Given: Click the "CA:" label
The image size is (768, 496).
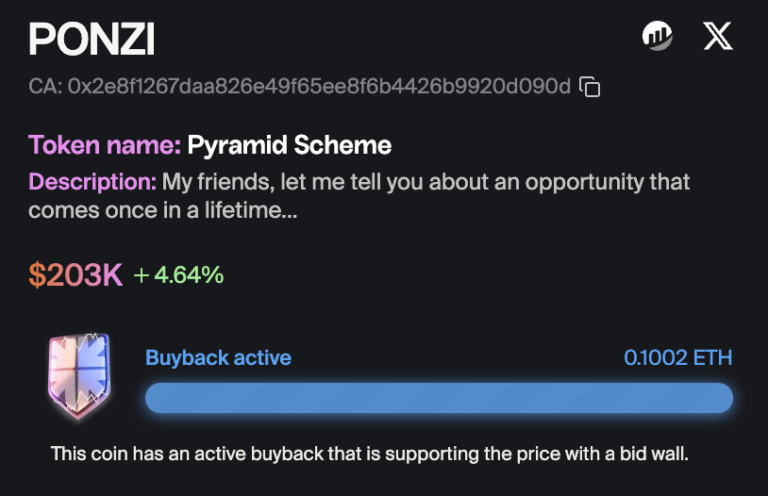Looking at the screenshot, I should [x=45, y=87].
